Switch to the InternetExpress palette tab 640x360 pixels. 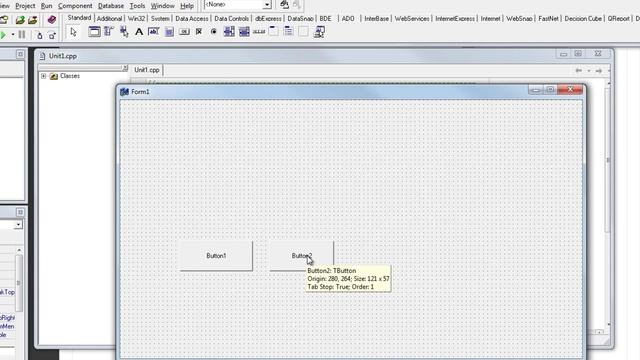click(x=455, y=19)
